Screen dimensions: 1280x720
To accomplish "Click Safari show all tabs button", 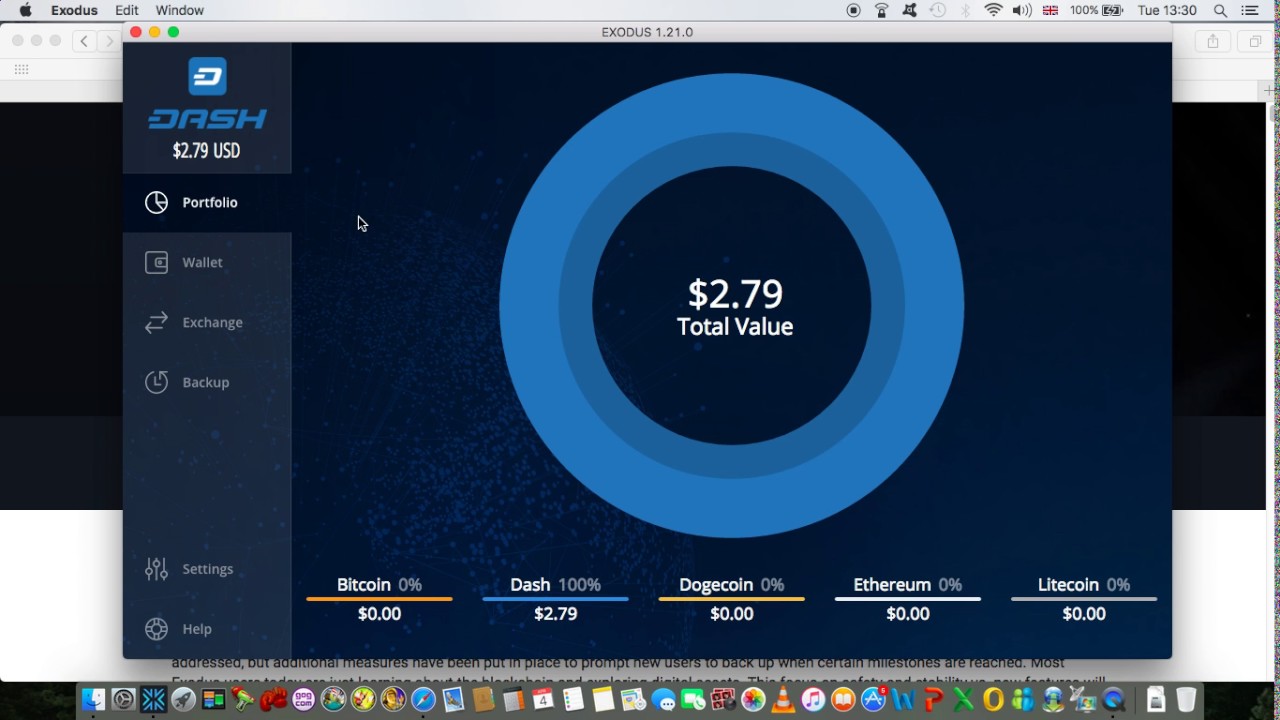I will tap(1255, 41).
